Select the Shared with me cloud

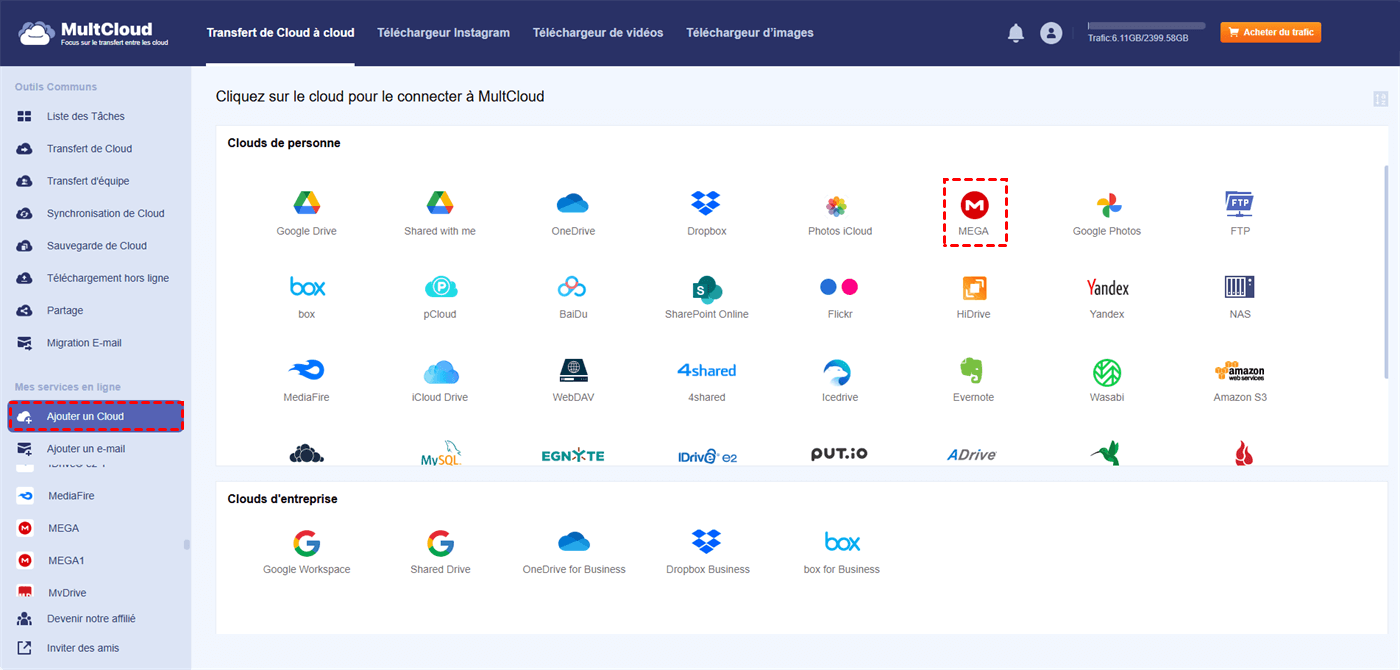(440, 213)
